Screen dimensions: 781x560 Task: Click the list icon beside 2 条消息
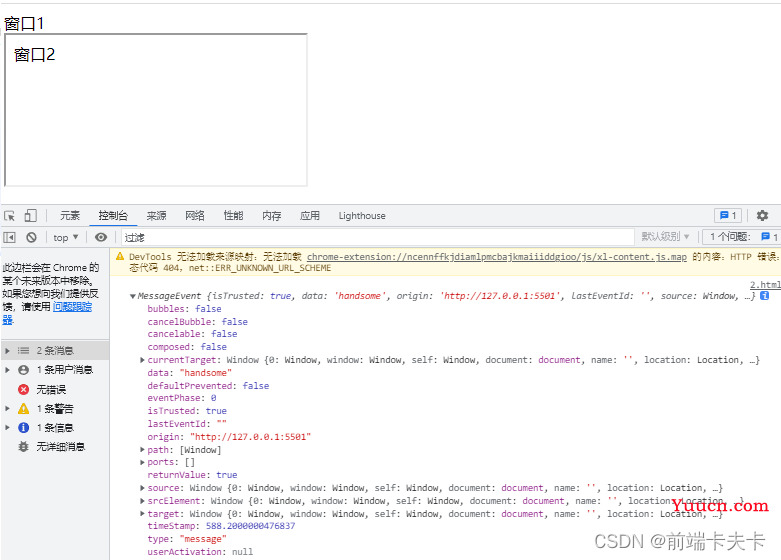pyautogui.click(x=23, y=350)
